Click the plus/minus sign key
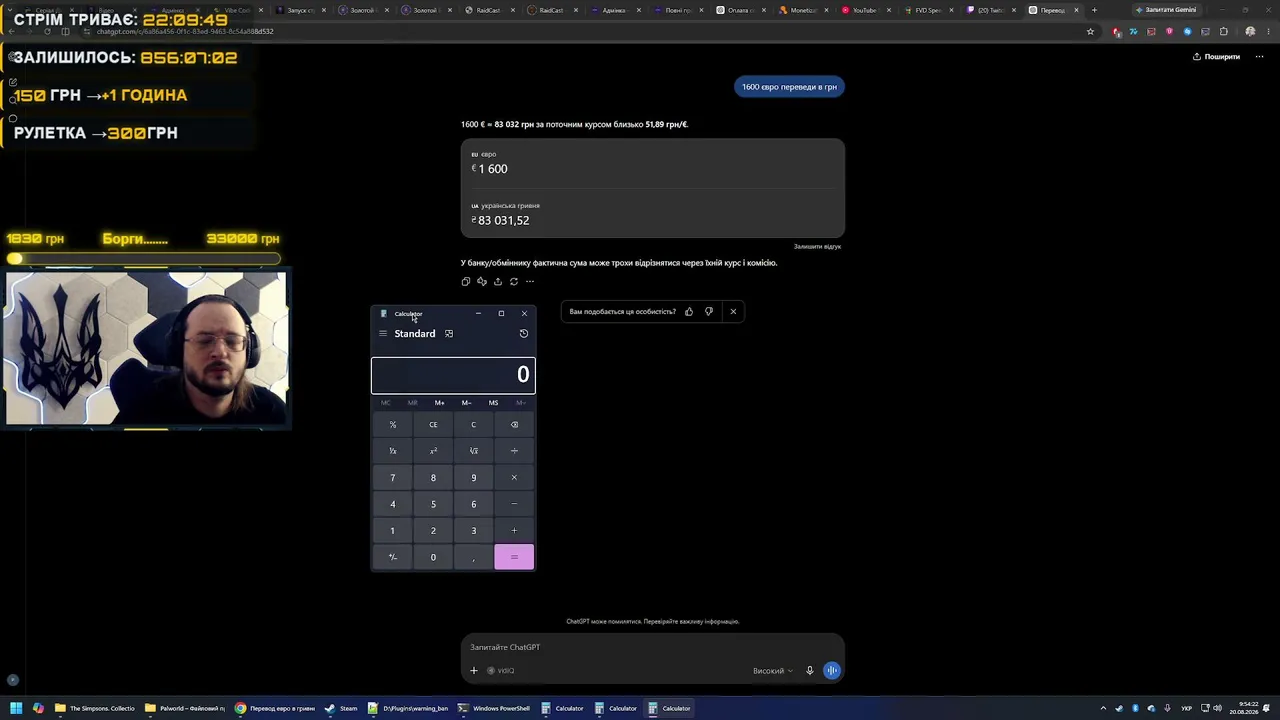1280x720 pixels. (393, 557)
